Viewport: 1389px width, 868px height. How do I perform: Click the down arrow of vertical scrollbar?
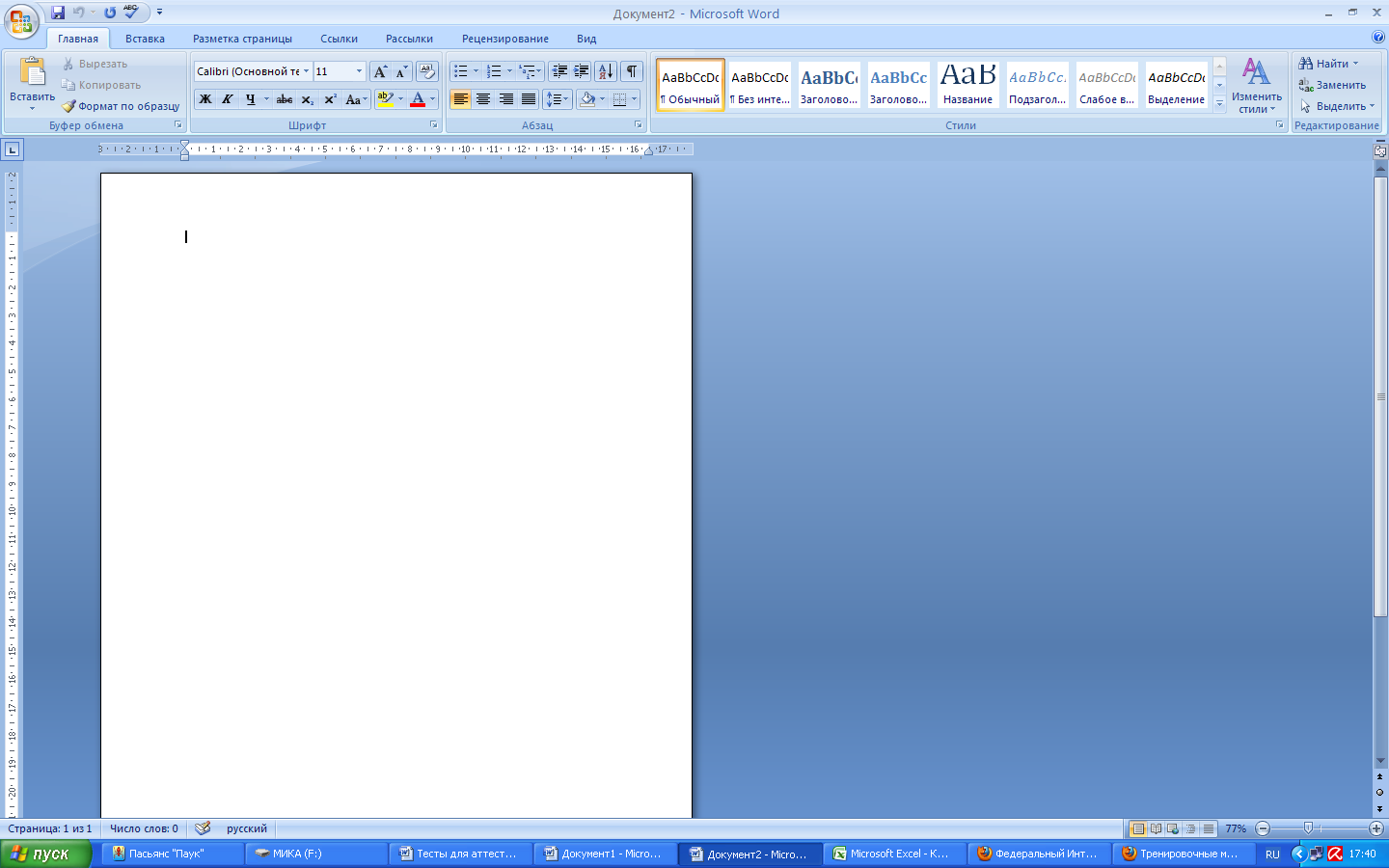(1380, 762)
